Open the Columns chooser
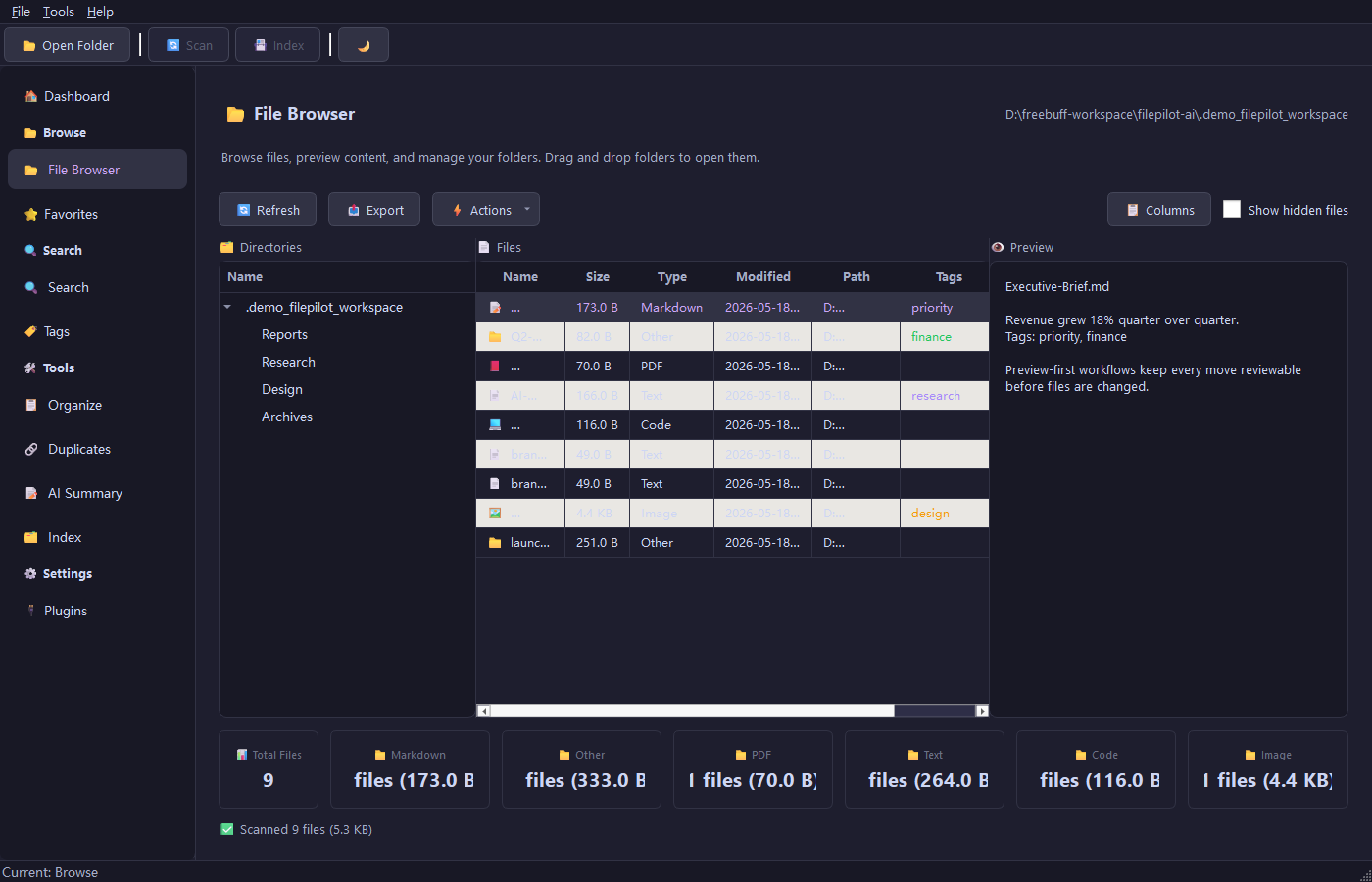 1159,210
